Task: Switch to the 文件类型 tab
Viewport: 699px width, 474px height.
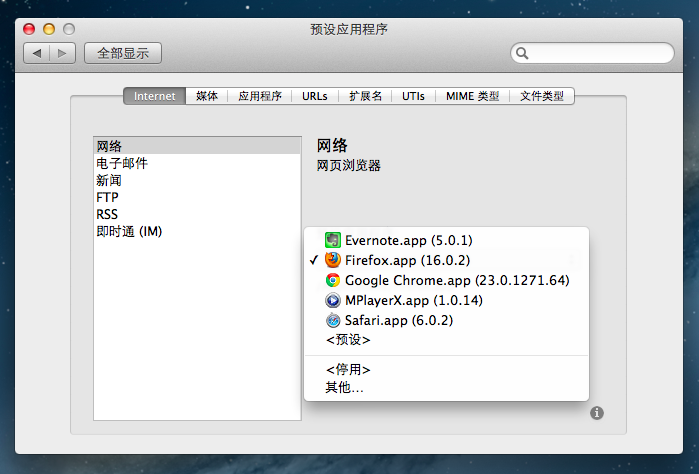Action: (x=542, y=96)
